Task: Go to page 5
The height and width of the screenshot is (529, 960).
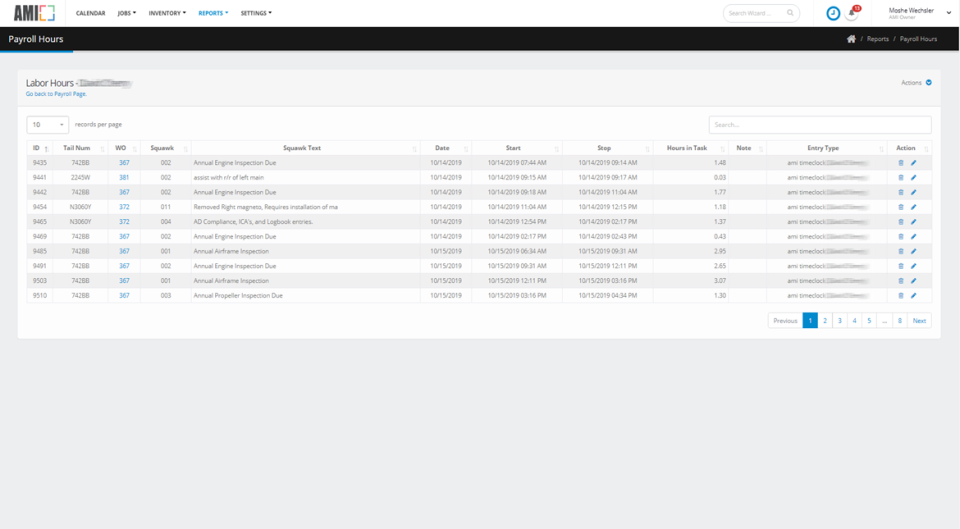Action: coord(869,321)
